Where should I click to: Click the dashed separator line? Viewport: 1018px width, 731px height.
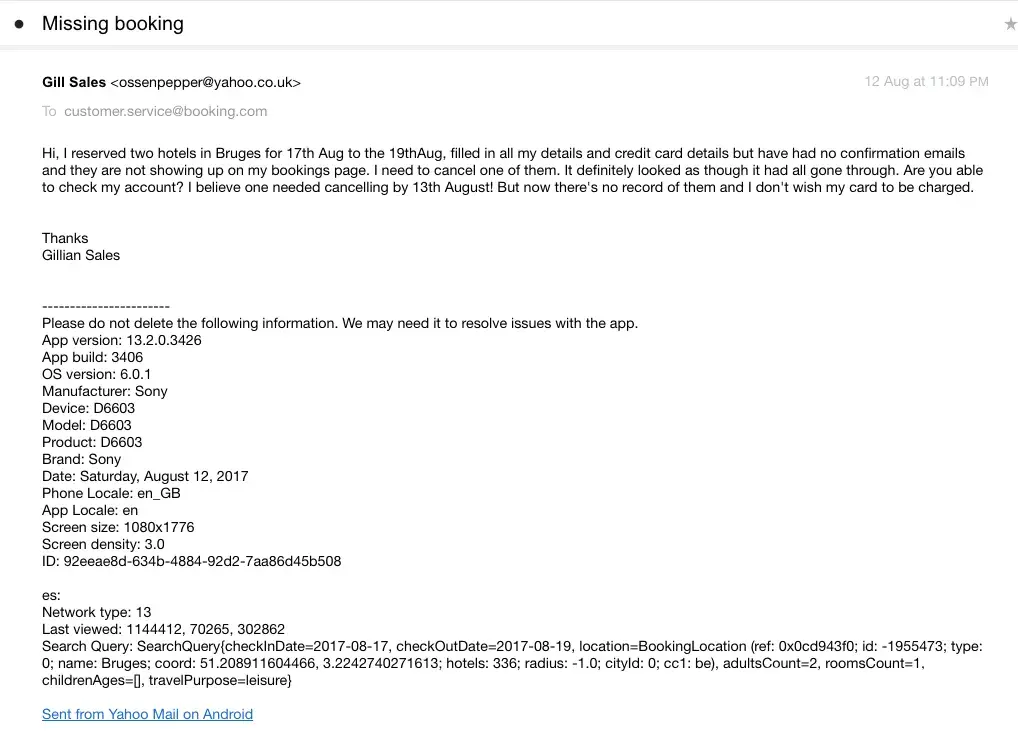[106, 306]
